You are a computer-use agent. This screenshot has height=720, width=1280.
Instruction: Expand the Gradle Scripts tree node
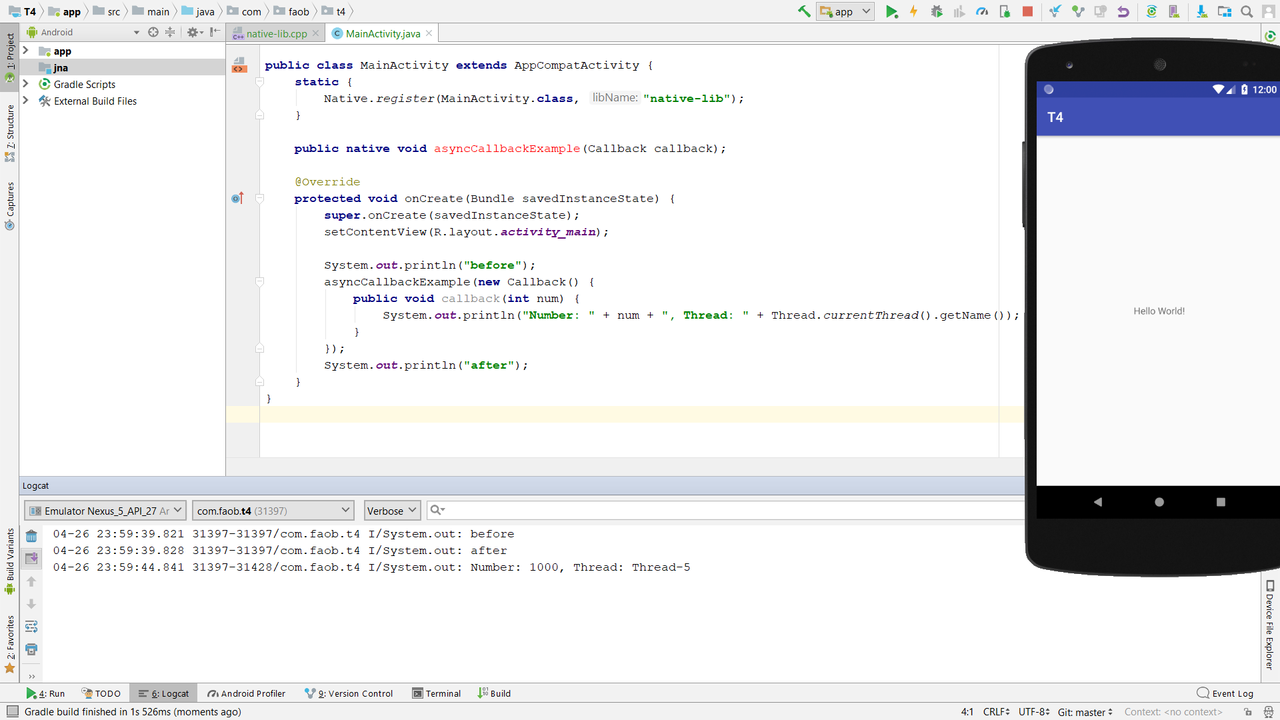click(26, 84)
